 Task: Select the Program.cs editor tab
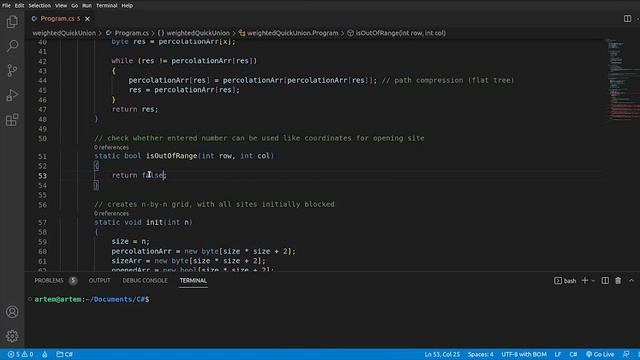coord(60,19)
